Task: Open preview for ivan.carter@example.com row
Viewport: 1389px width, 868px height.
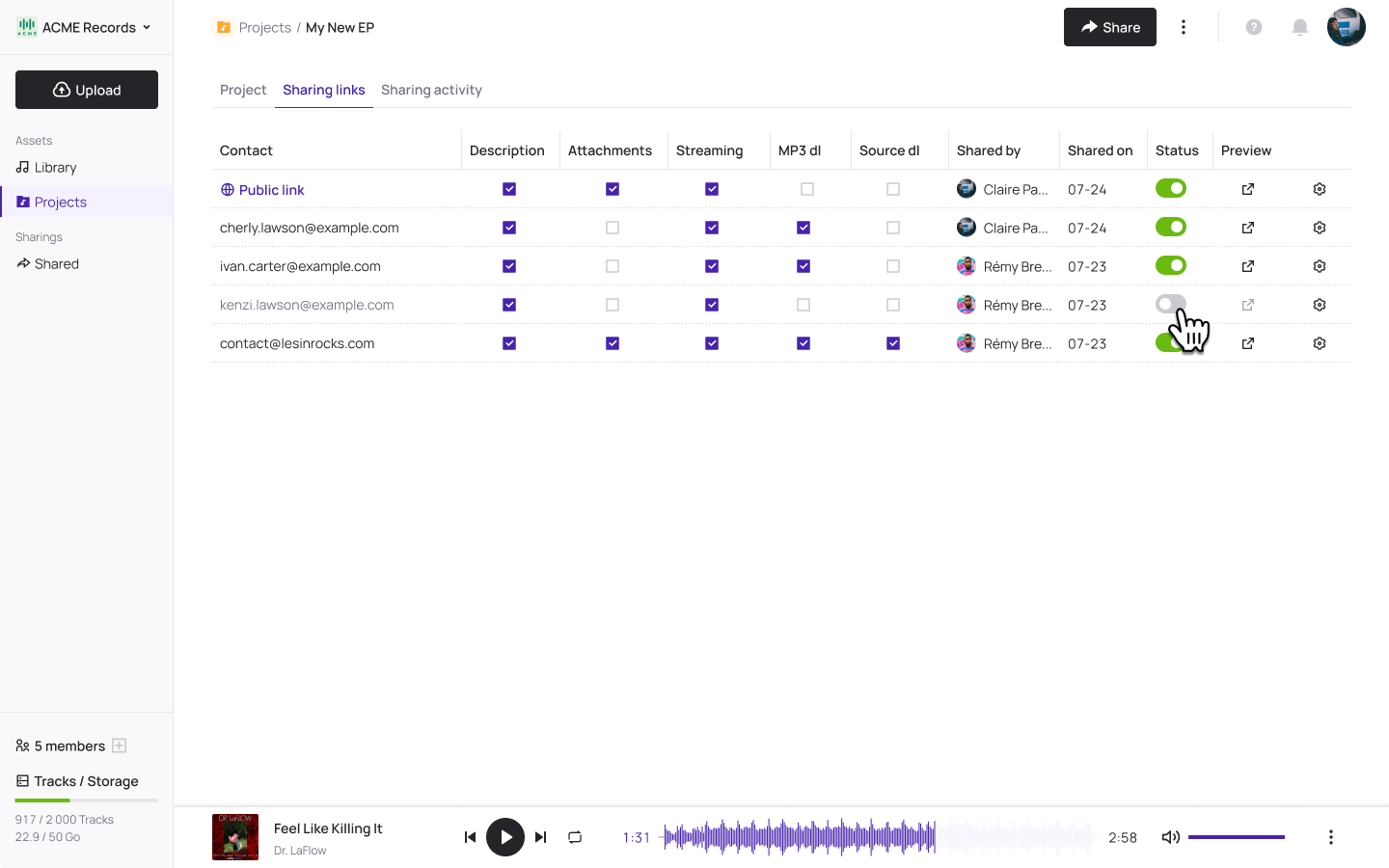Action: tap(1248, 266)
